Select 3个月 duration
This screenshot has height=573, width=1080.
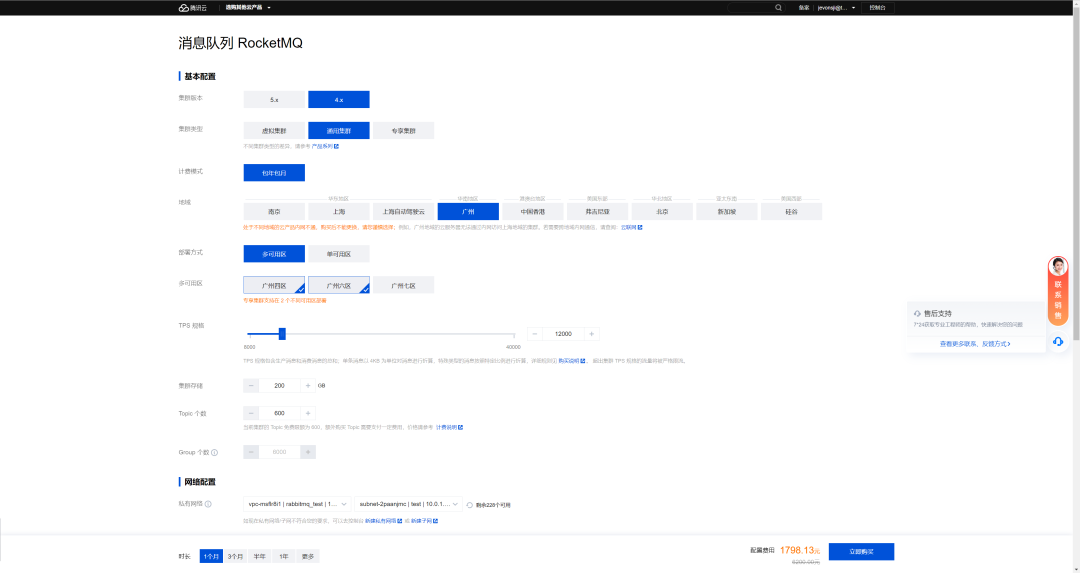(x=236, y=556)
